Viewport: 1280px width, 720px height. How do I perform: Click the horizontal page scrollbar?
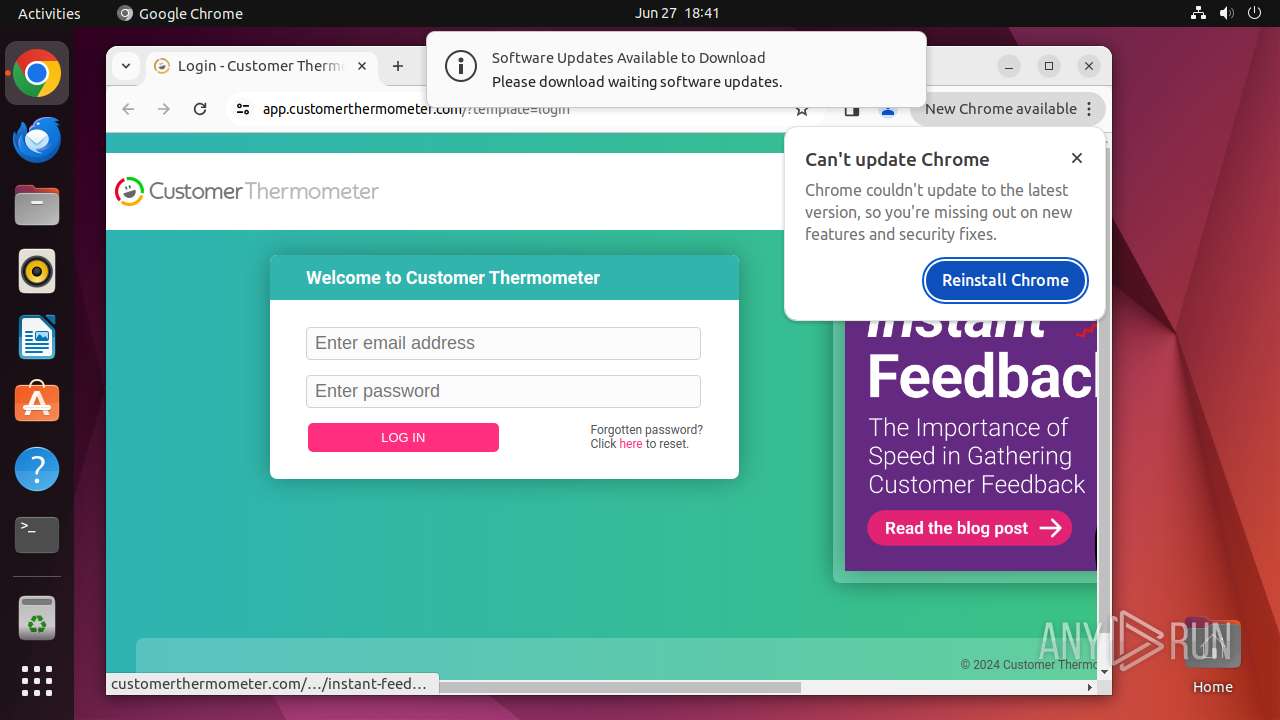point(619,687)
